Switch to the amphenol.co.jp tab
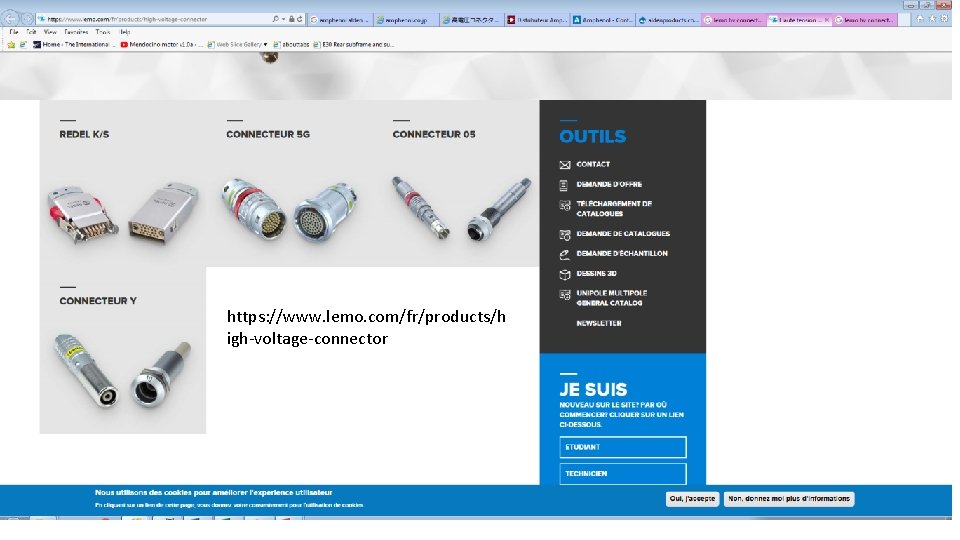The image size is (960, 540). point(405,20)
